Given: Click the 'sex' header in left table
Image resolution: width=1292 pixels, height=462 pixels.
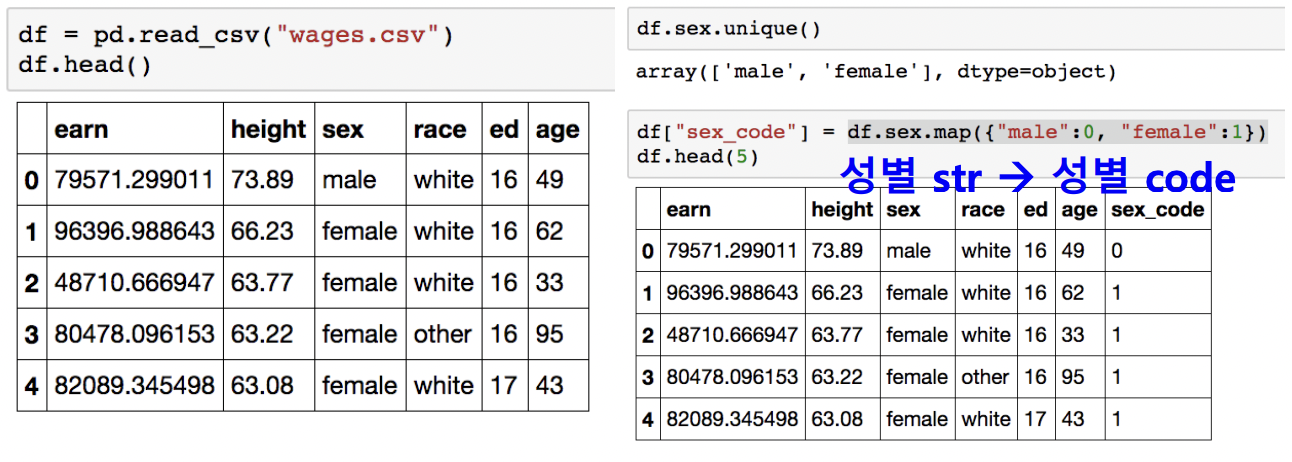Looking at the screenshot, I should (x=343, y=130).
